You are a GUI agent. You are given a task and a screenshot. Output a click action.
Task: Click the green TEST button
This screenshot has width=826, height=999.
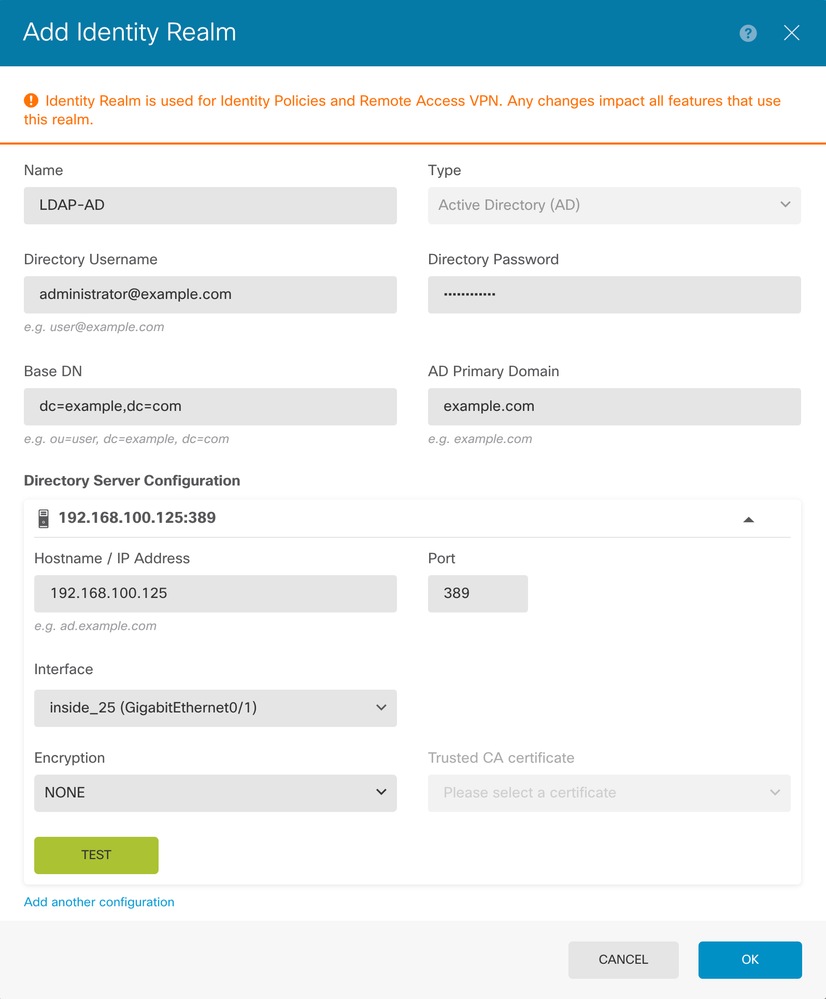[96, 855]
